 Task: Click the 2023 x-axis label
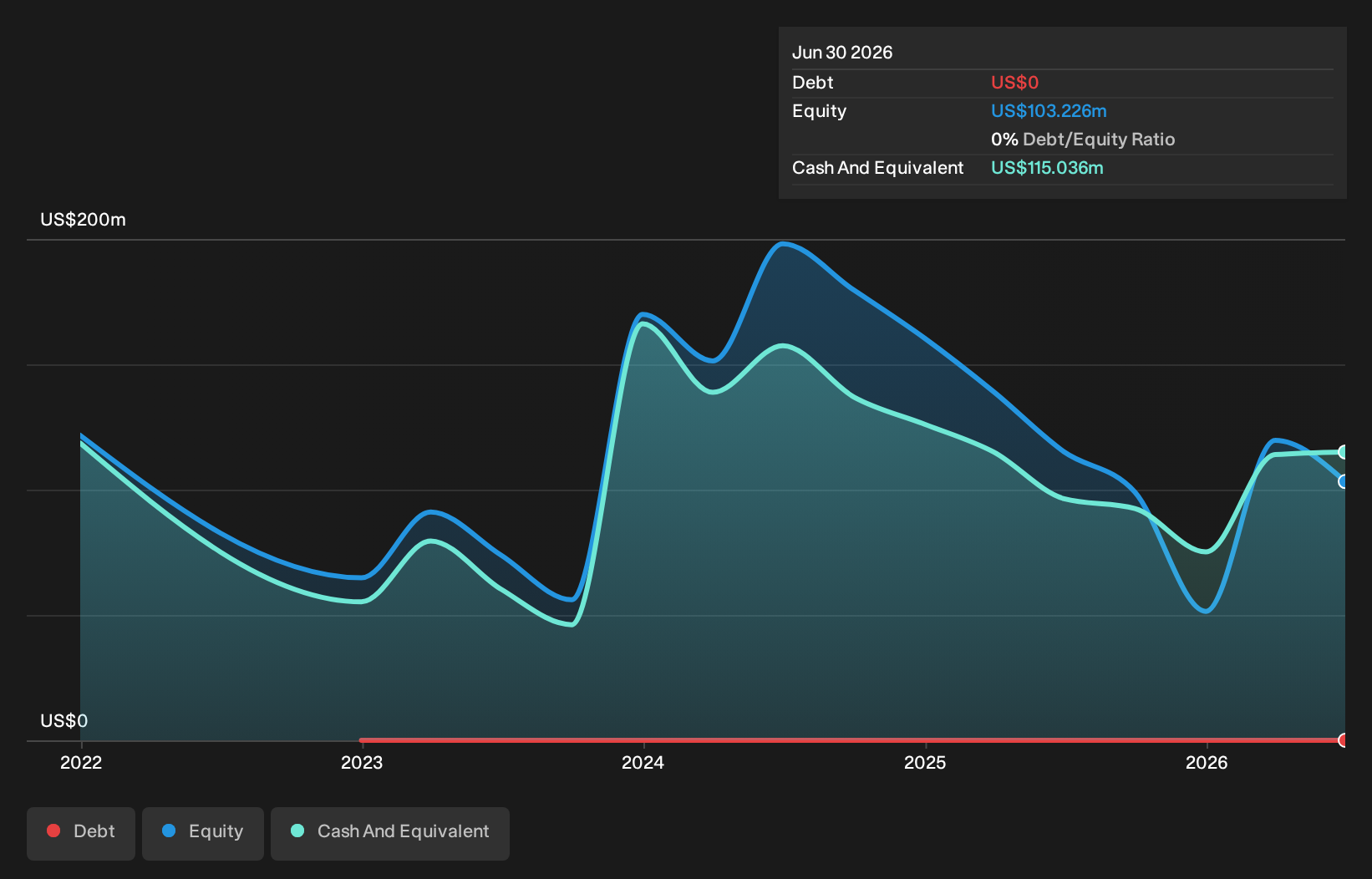362,762
